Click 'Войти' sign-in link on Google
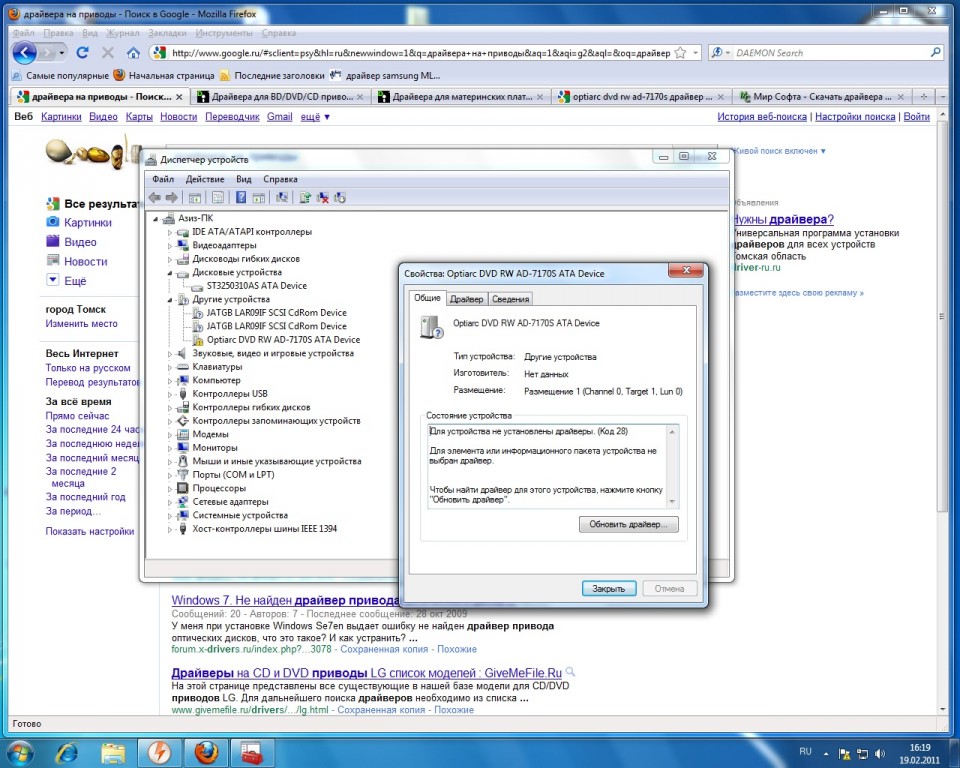Viewport: 960px width, 768px height. 917,116
